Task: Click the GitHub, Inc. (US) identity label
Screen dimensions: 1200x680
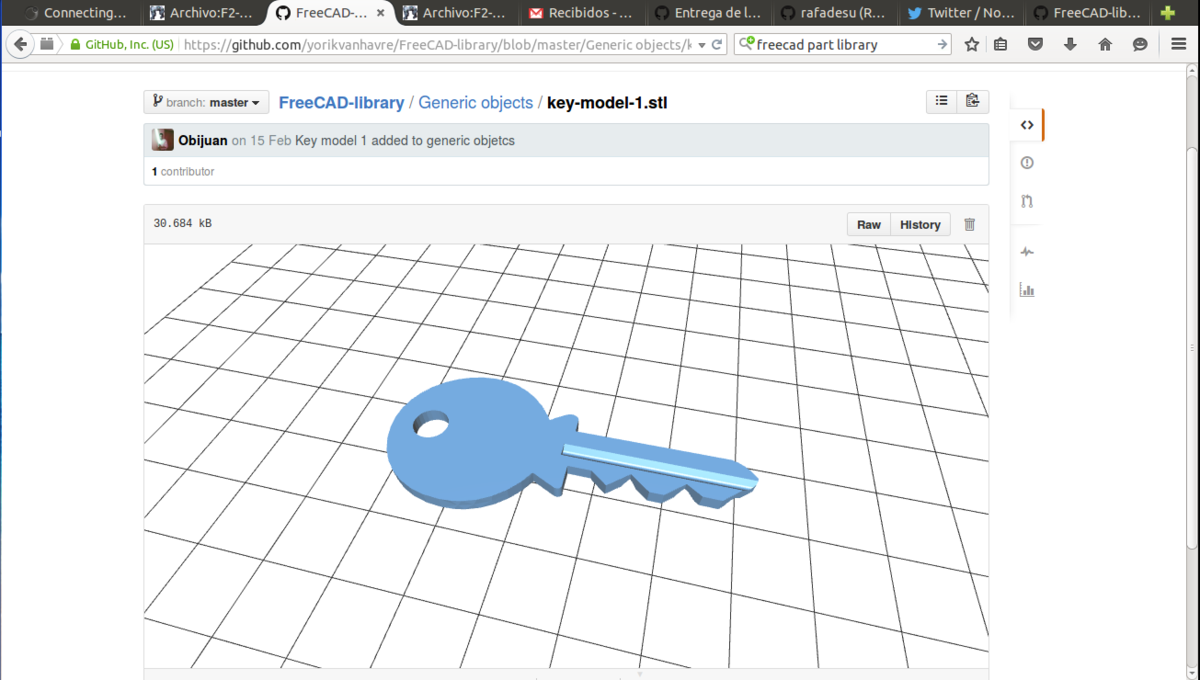Action: coord(130,45)
